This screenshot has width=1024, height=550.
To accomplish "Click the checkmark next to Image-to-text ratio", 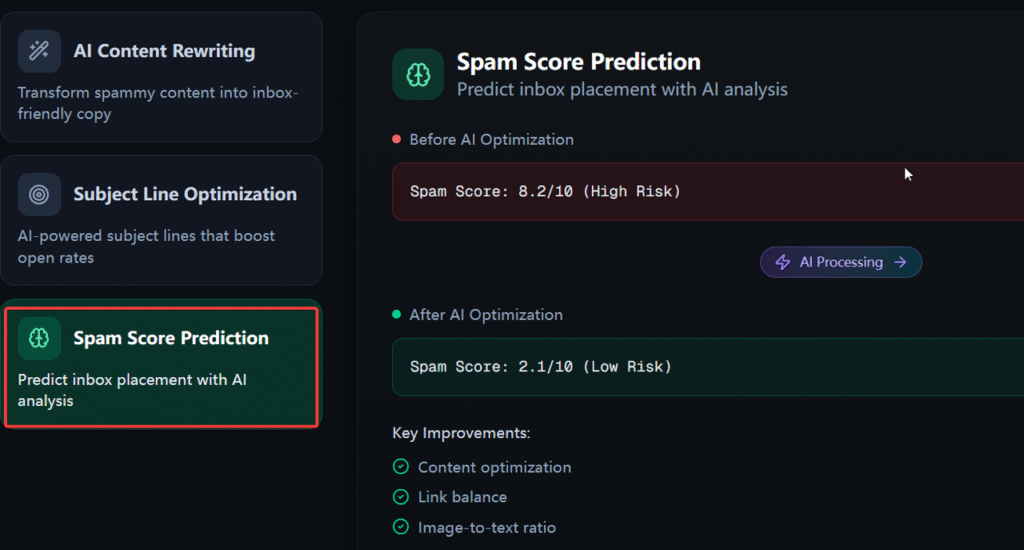I will (x=401, y=527).
